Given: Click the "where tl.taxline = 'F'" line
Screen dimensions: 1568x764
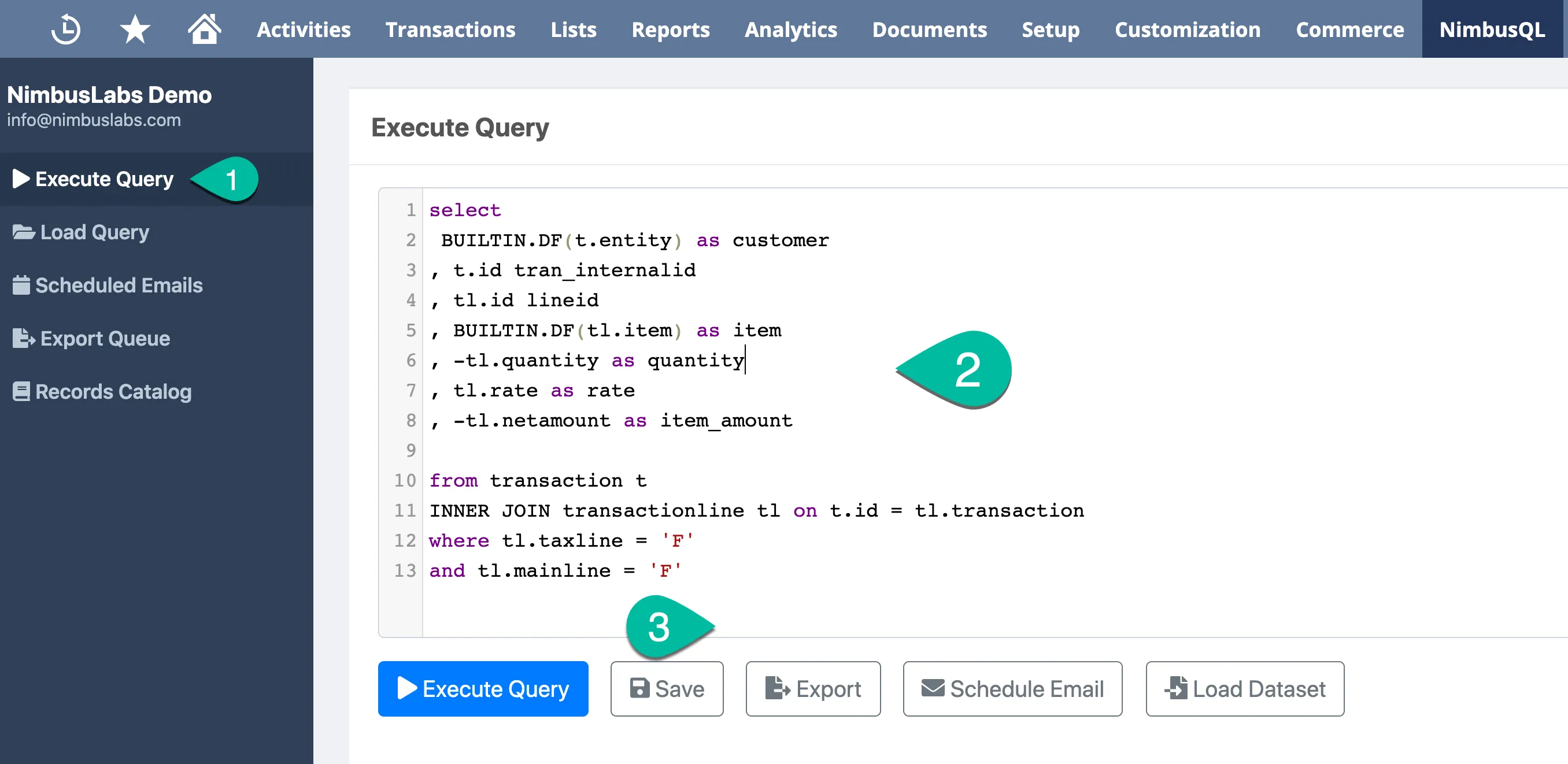Looking at the screenshot, I should 561,540.
